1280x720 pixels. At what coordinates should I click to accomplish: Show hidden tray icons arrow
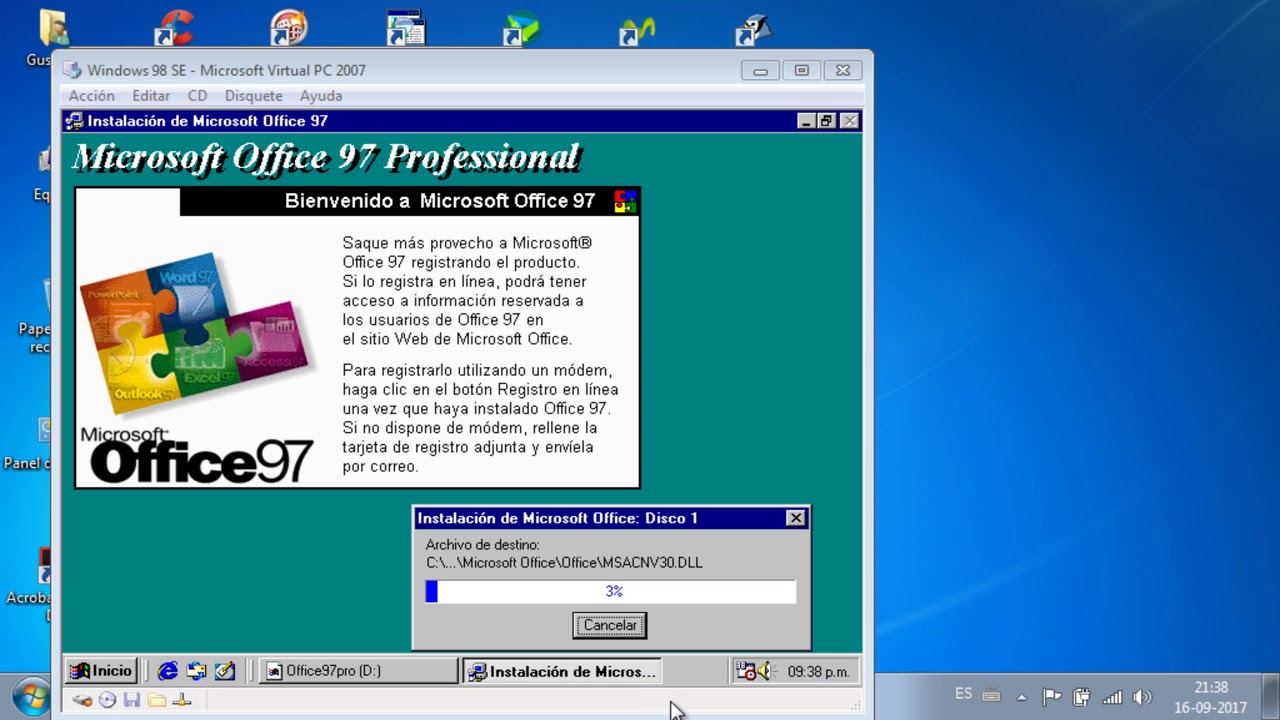coord(1022,697)
